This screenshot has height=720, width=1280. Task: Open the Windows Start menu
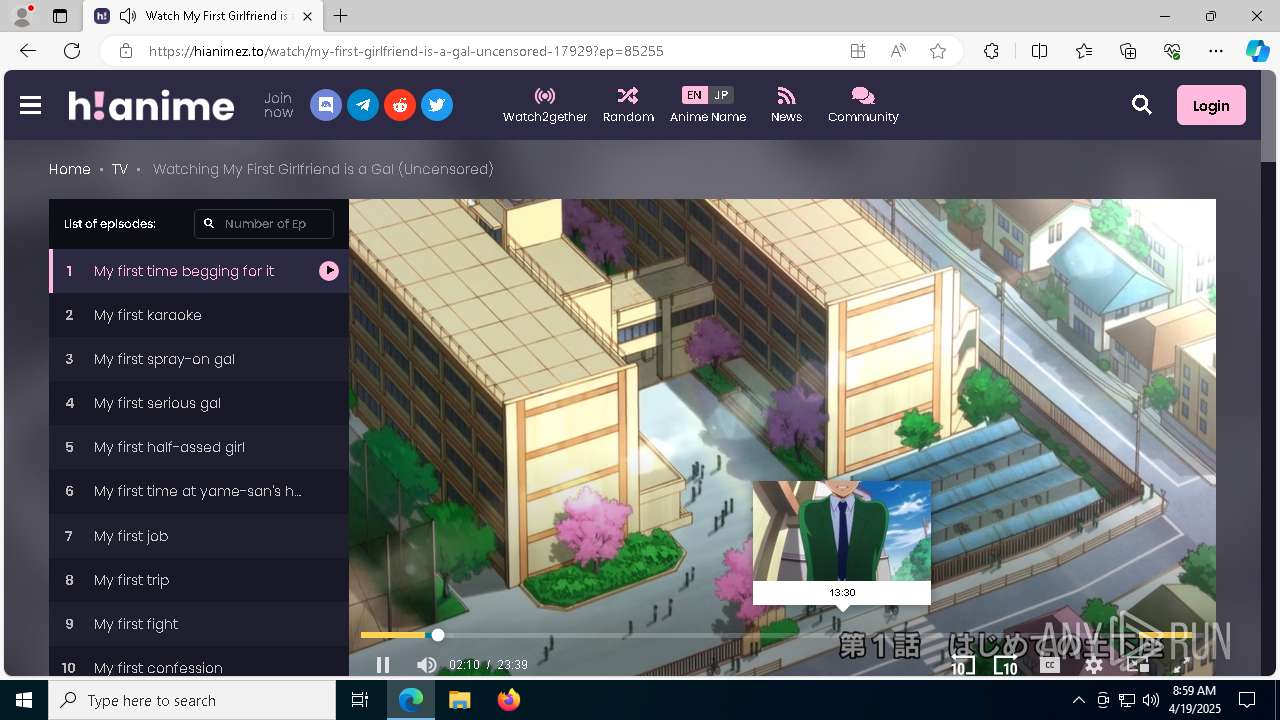24,700
